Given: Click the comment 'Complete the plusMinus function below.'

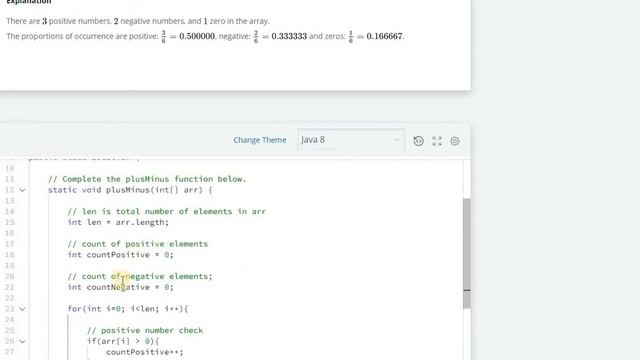Looking at the screenshot, I should click(147, 179).
